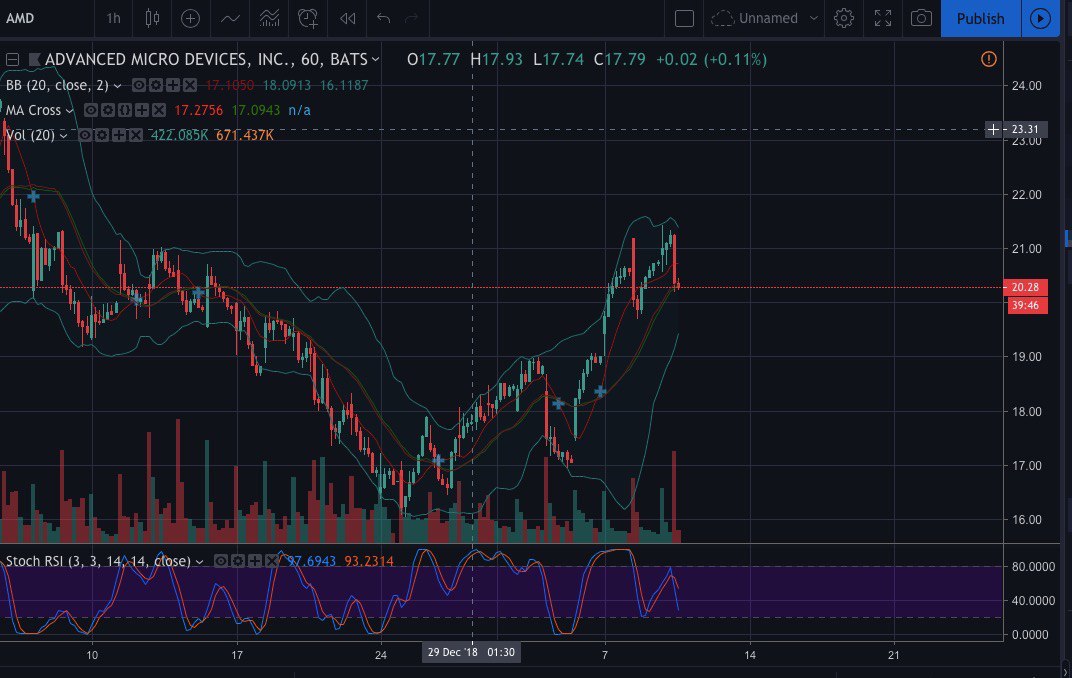
Task: Click the Compare or Add Symbol icon
Action: (190, 18)
